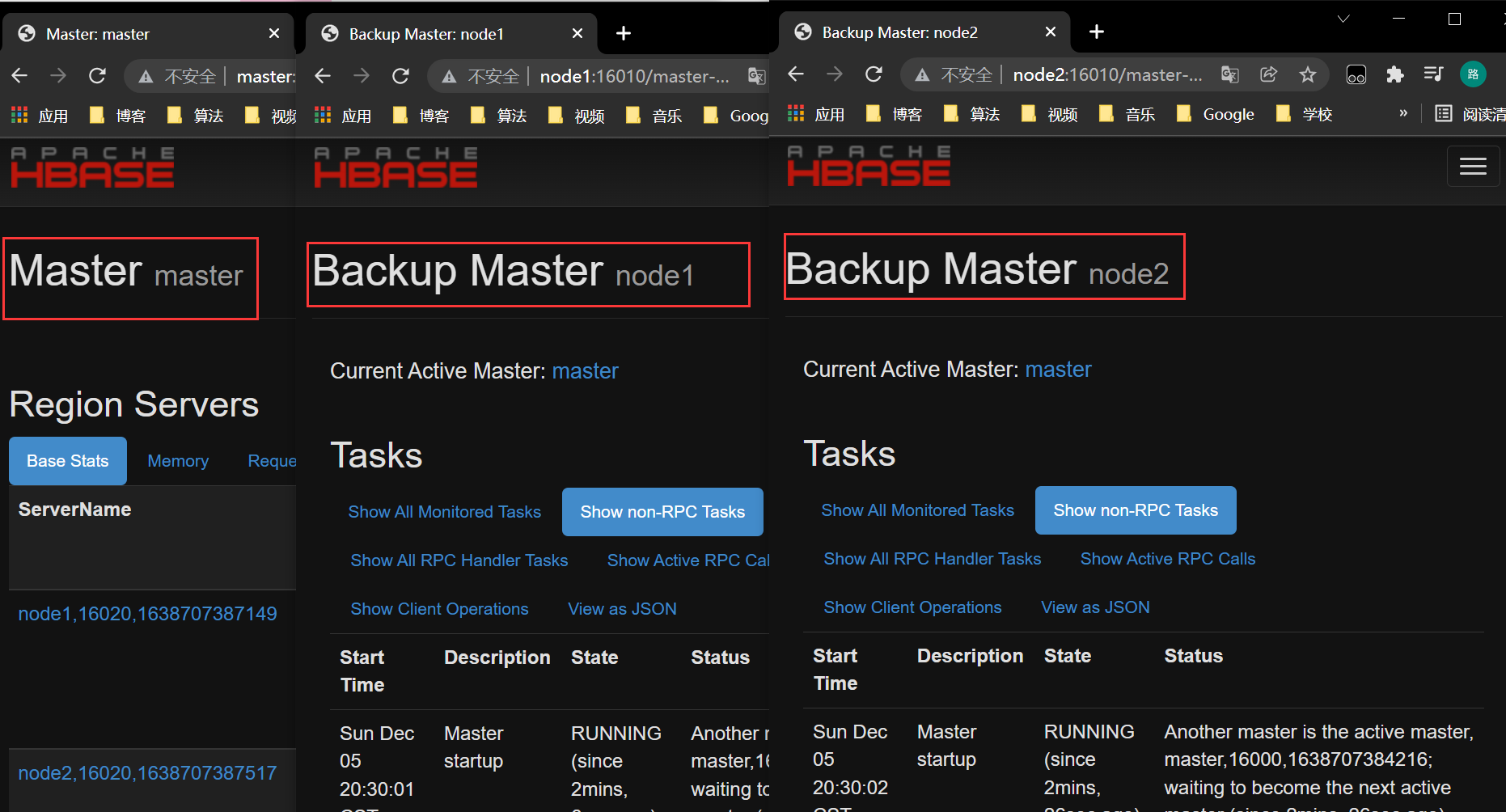Go forward in the node2 window

click(x=835, y=74)
